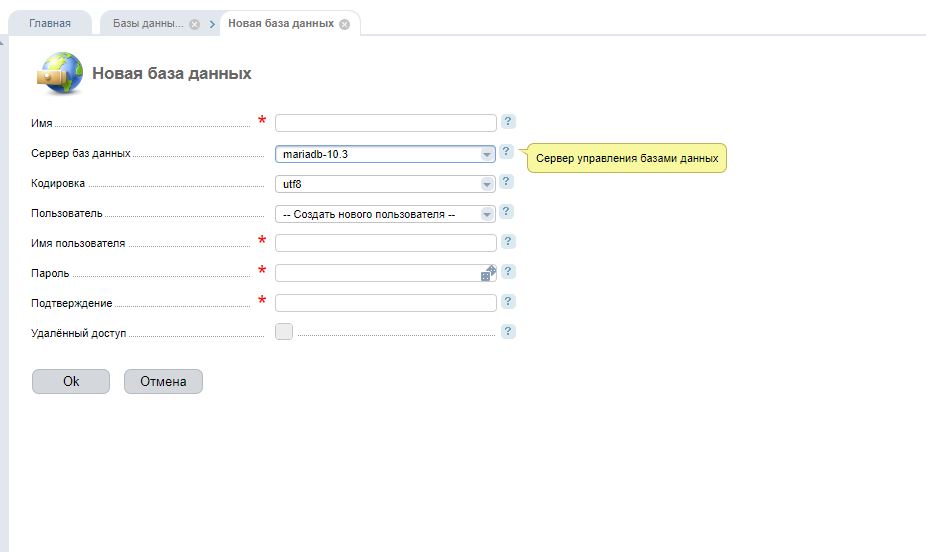The height and width of the screenshot is (552, 926).
Task: Click the Имя database name input field
Action: coord(385,123)
